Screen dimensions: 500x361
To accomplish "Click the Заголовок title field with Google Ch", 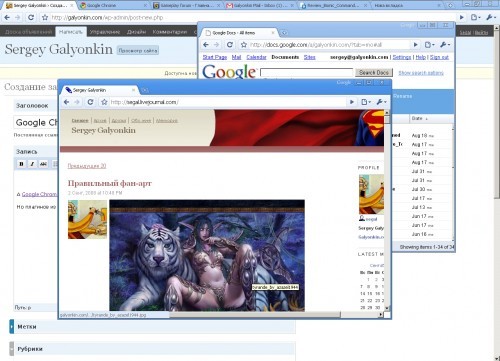I will click(x=36, y=122).
